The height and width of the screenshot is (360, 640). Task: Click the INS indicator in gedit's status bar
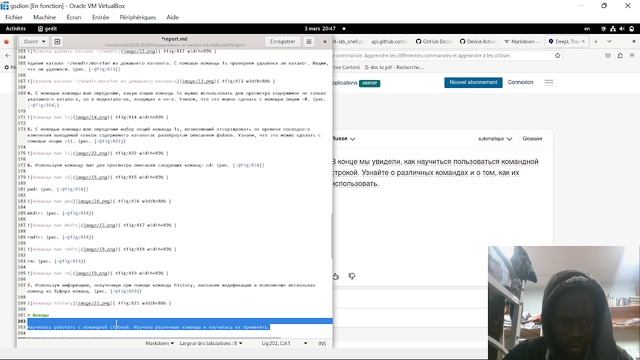coord(322,344)
